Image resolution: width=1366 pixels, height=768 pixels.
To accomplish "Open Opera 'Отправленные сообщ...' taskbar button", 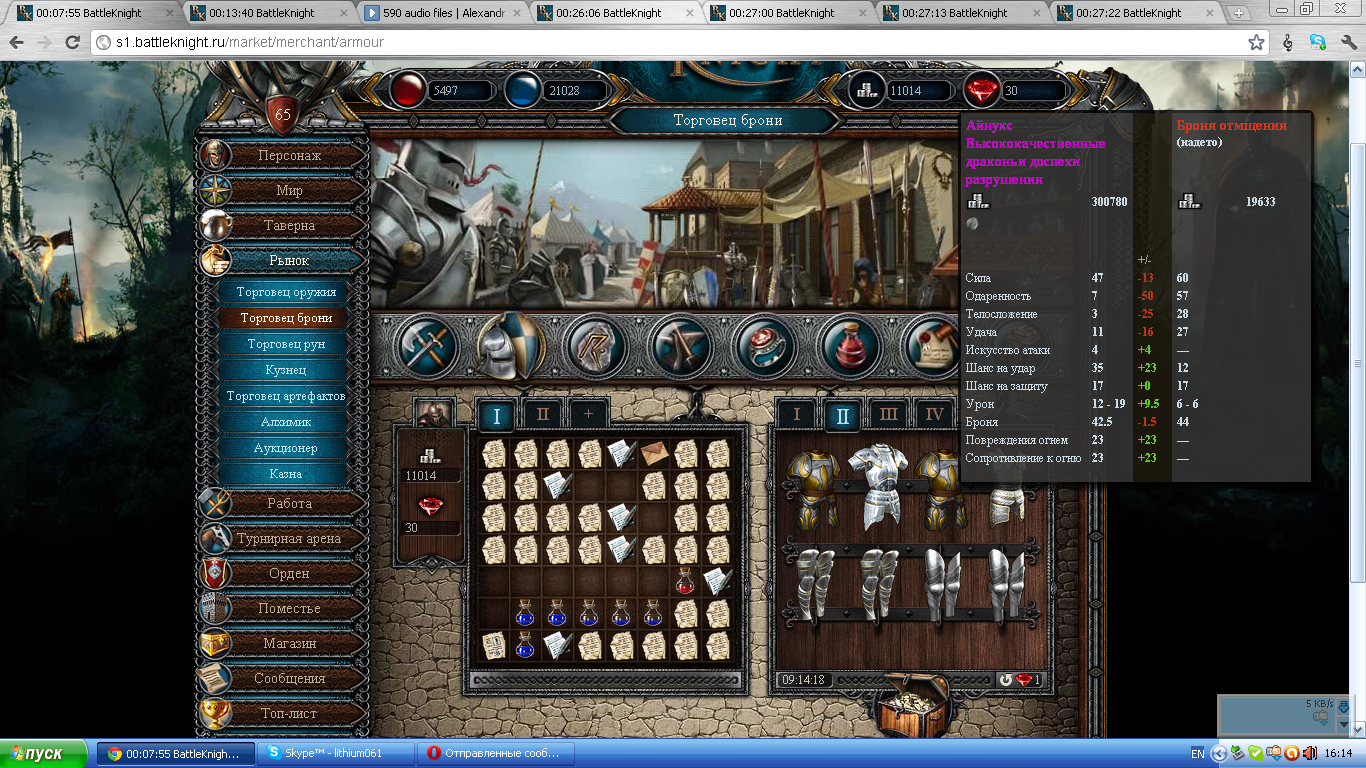I will click(x=494, y=753).
